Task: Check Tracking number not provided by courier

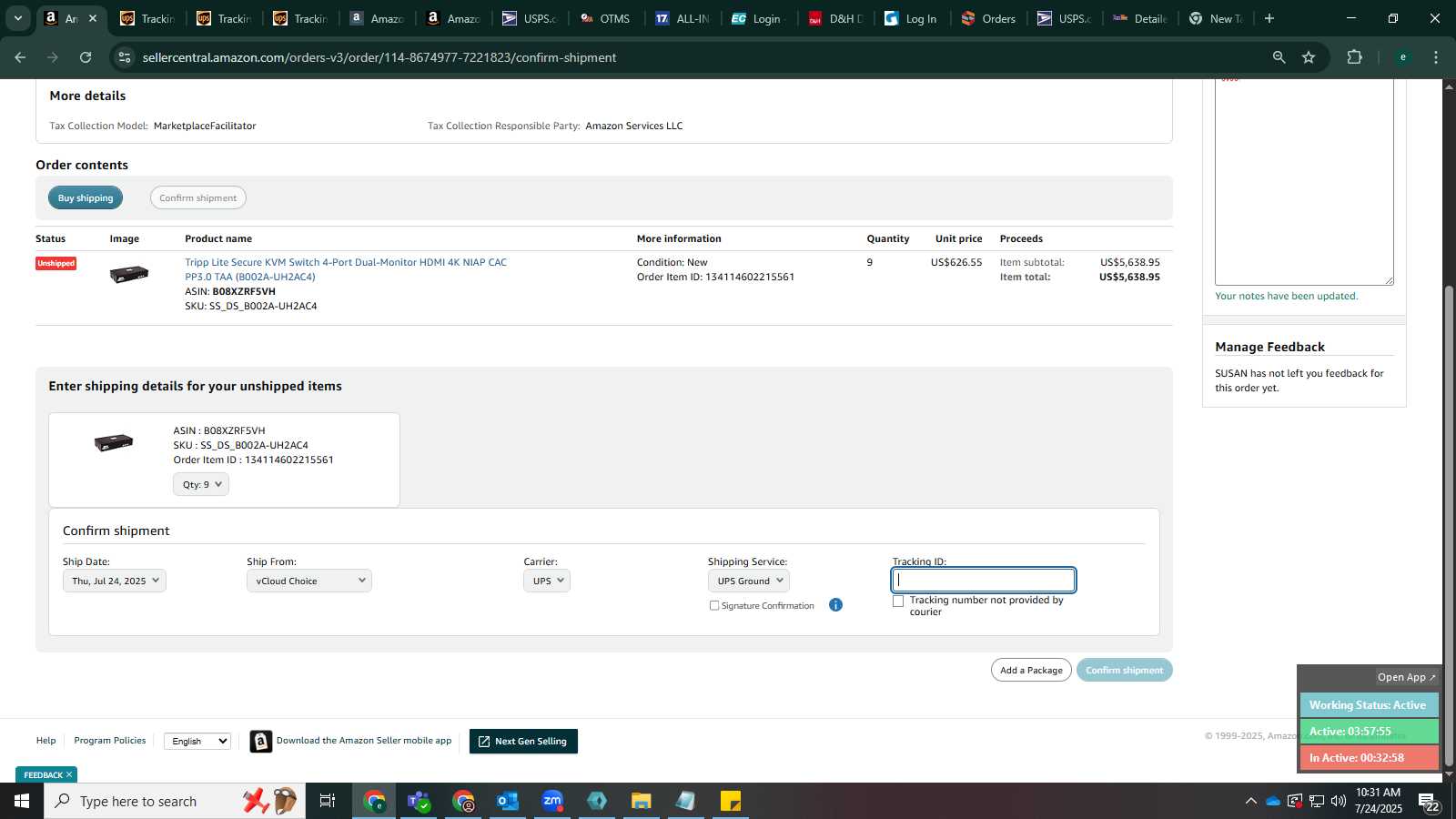Action: (x=898, y=601)
